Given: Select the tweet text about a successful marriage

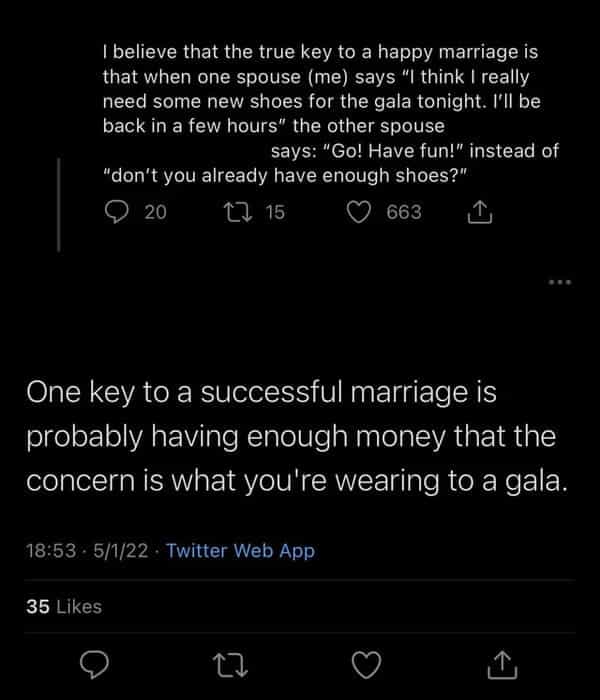Looking at the screenshot, I should click(x=296, y=437).
